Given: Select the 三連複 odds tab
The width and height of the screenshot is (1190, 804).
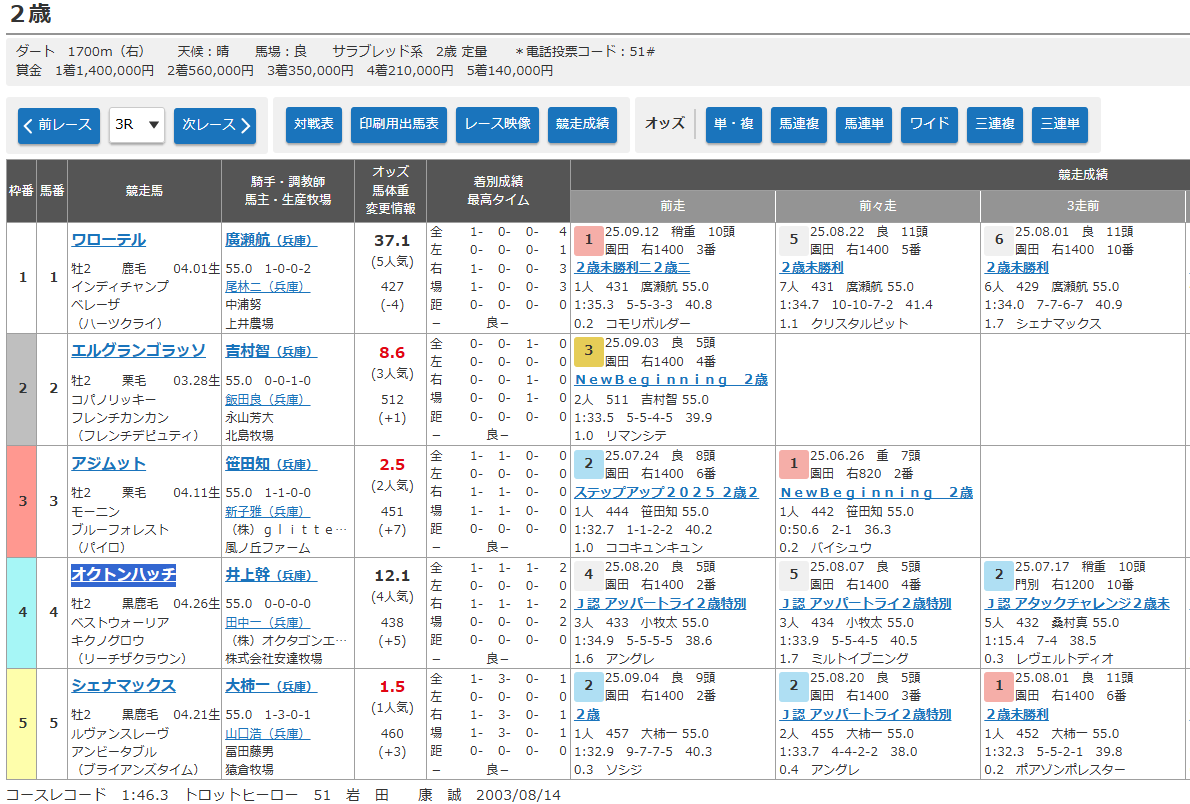Looking at the screenshot, I should click(994, 124).
